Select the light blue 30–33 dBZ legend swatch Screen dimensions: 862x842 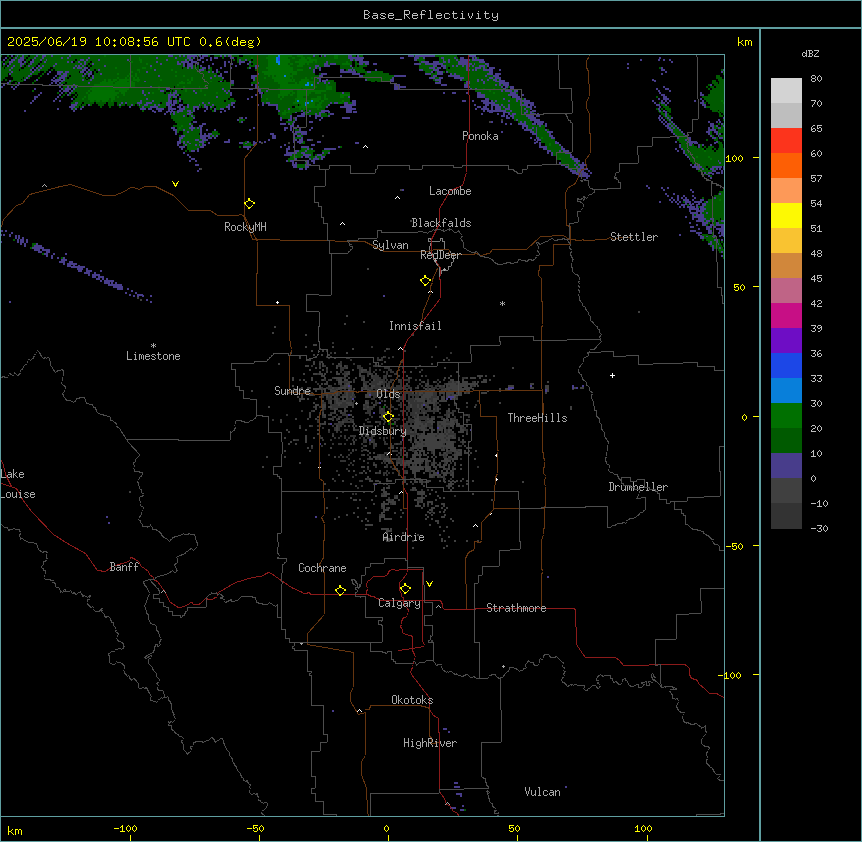coord(786,390)
